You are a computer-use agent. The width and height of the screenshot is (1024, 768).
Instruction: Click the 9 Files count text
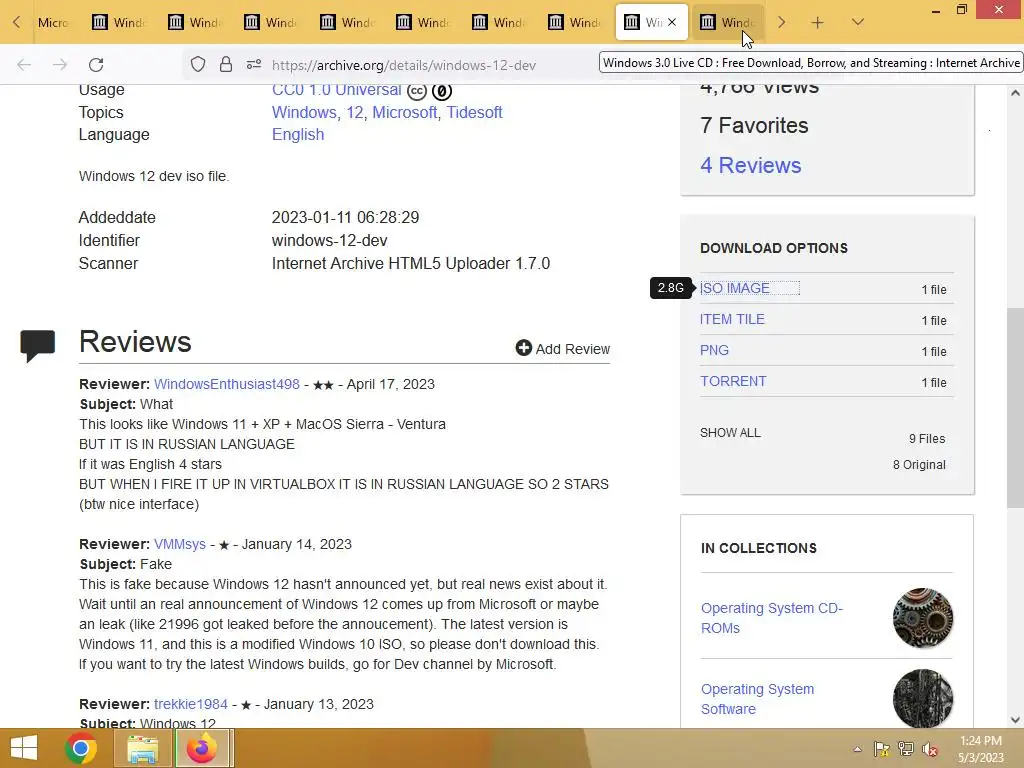tap(927, 439)
